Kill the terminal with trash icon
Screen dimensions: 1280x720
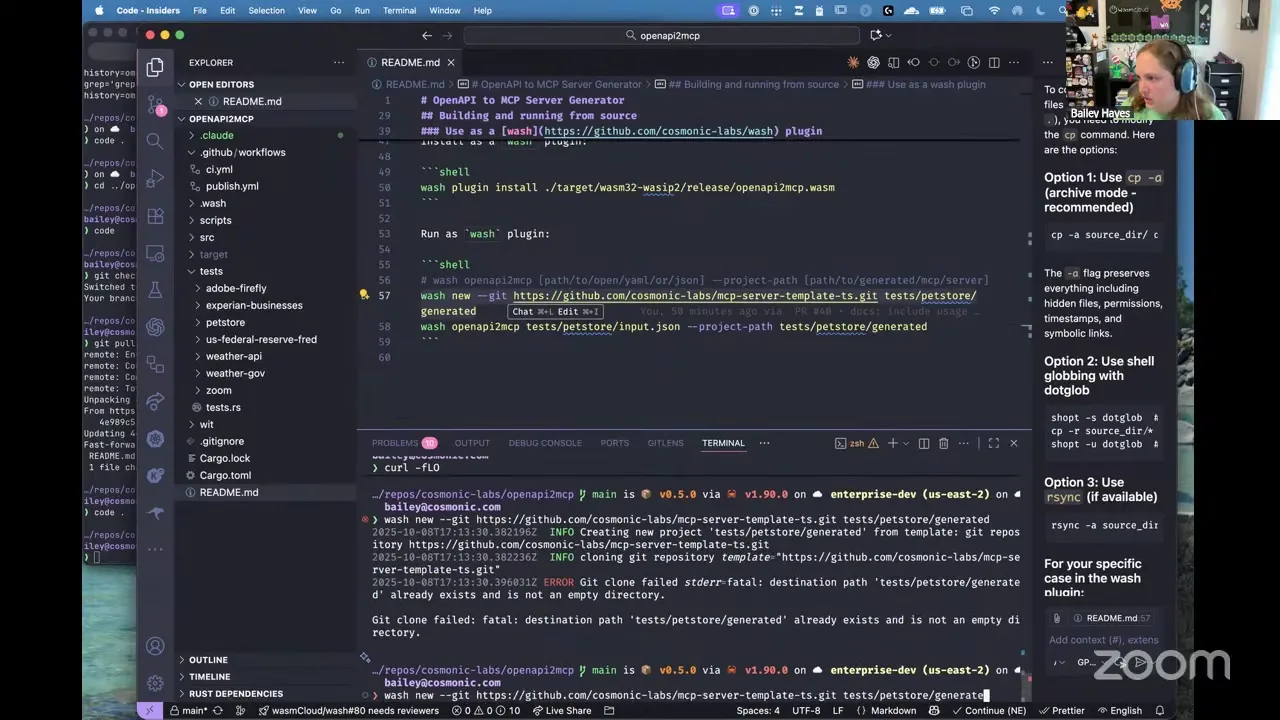943,443
